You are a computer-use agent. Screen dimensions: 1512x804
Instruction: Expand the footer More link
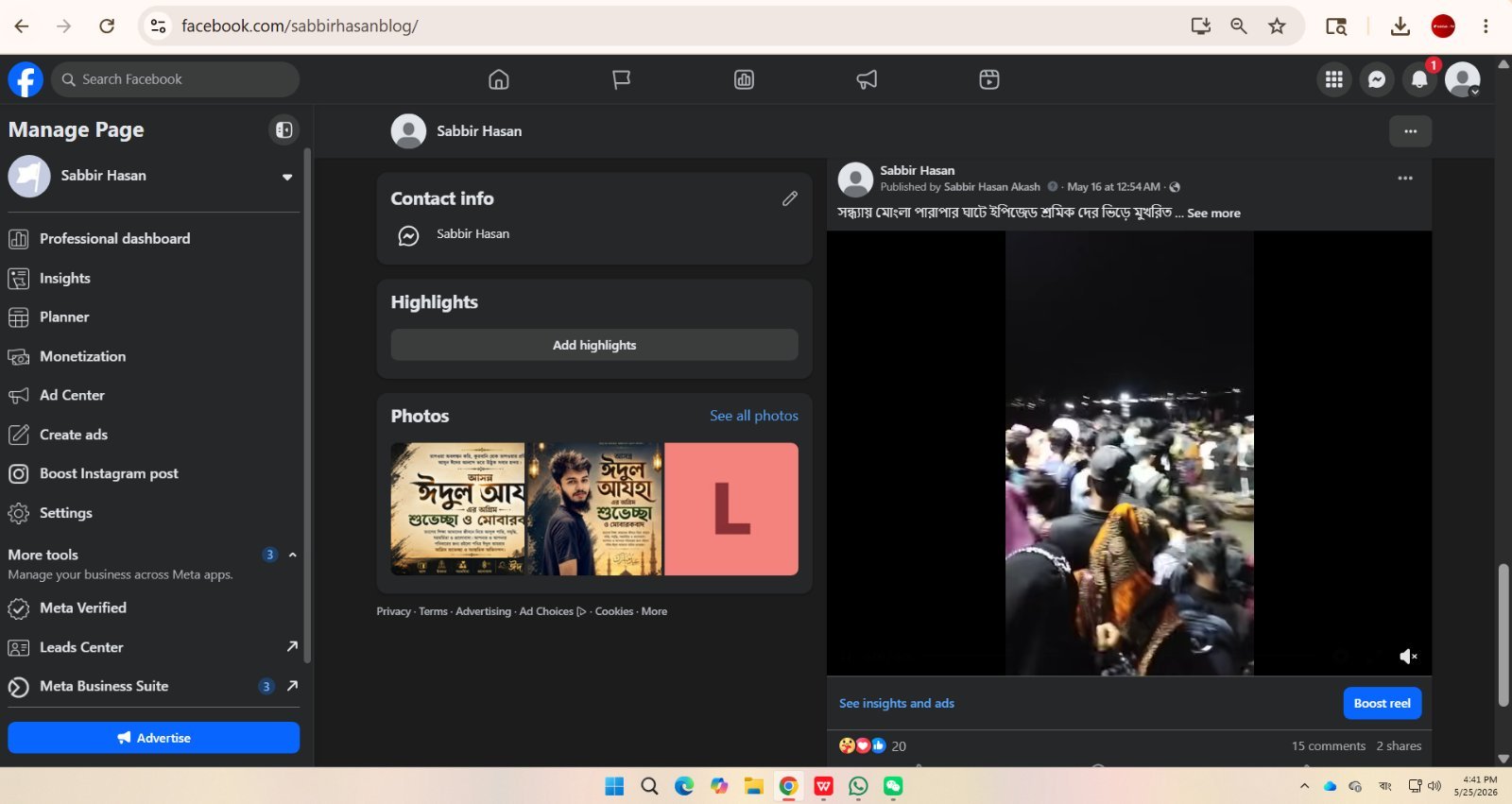tap(654, 611)
